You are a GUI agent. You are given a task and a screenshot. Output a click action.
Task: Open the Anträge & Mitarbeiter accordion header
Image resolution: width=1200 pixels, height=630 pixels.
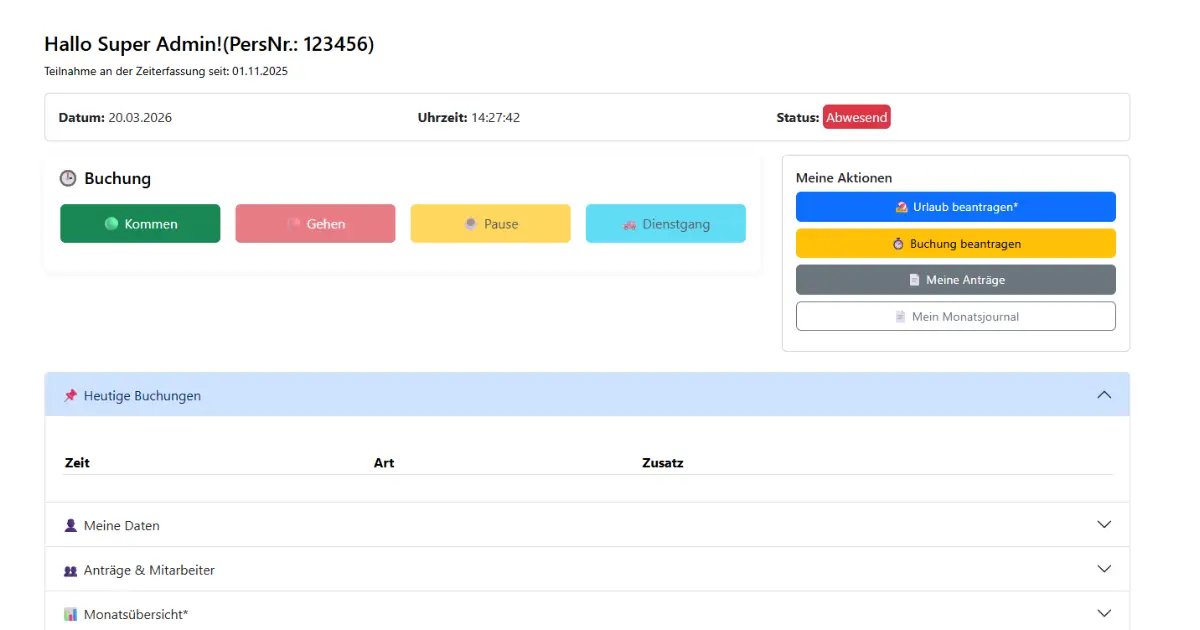[149, 570]
